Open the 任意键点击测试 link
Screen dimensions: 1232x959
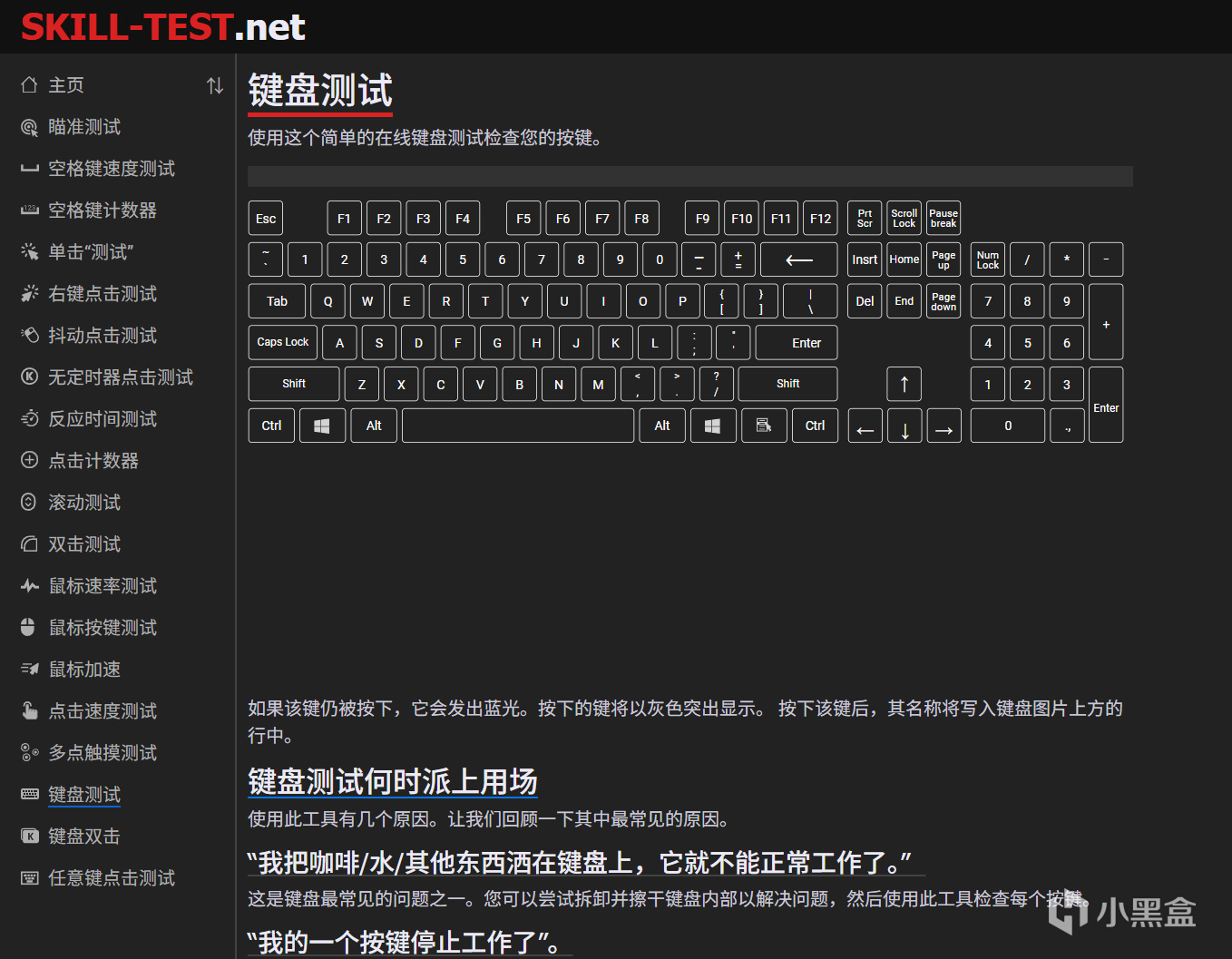pyautogui.click(x=112, y=878)
